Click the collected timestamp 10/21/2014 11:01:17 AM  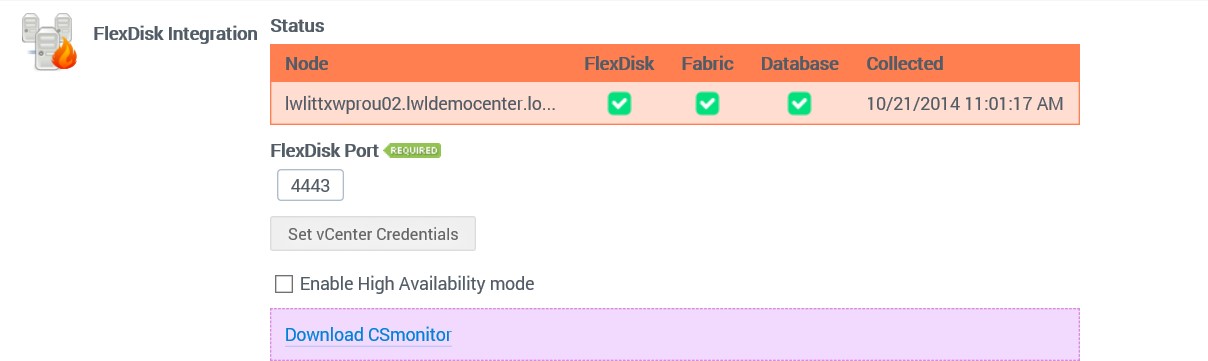(964, 103)
